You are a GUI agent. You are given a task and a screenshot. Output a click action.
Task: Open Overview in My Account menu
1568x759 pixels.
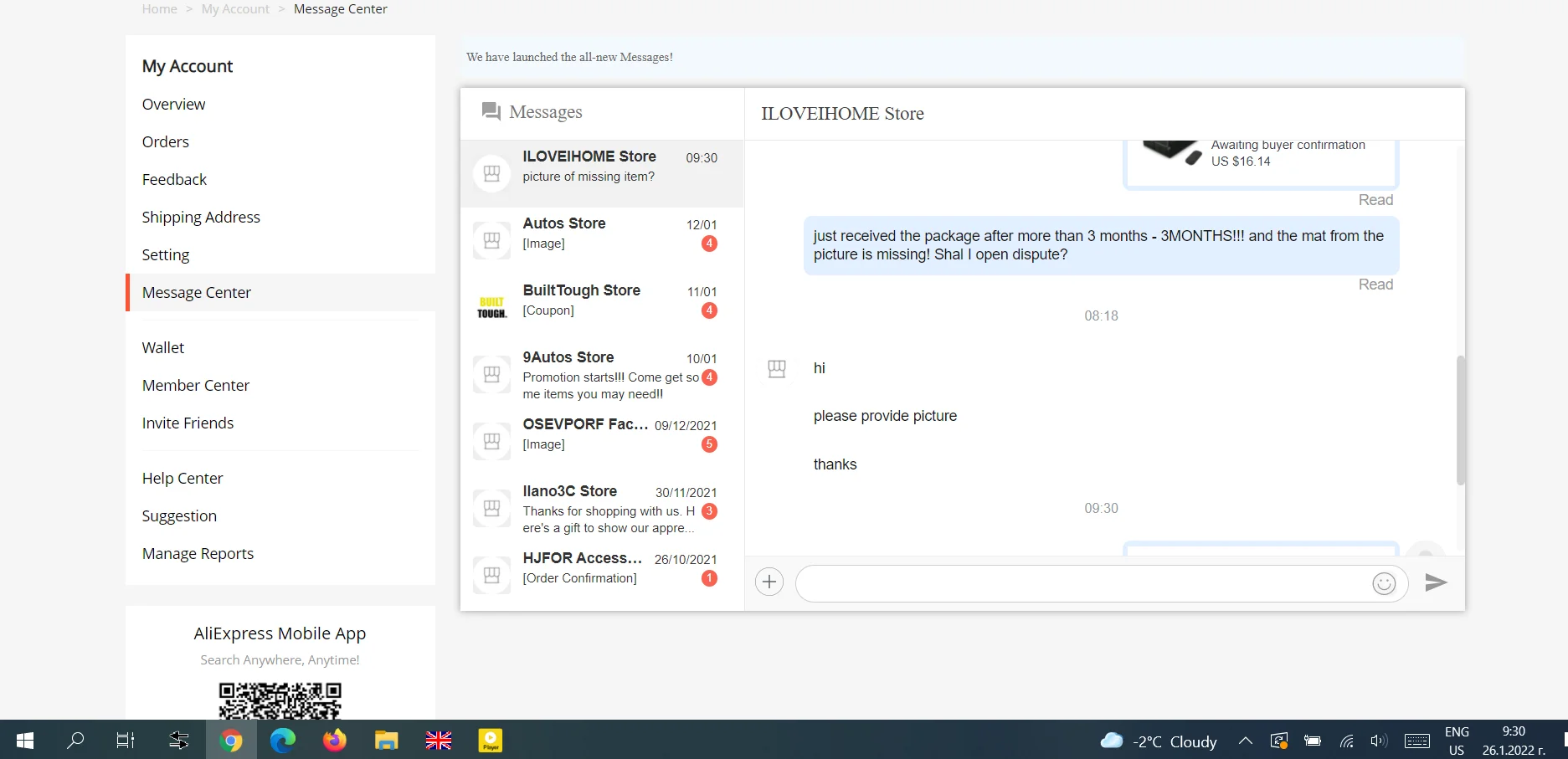click(x=173, y=104)
